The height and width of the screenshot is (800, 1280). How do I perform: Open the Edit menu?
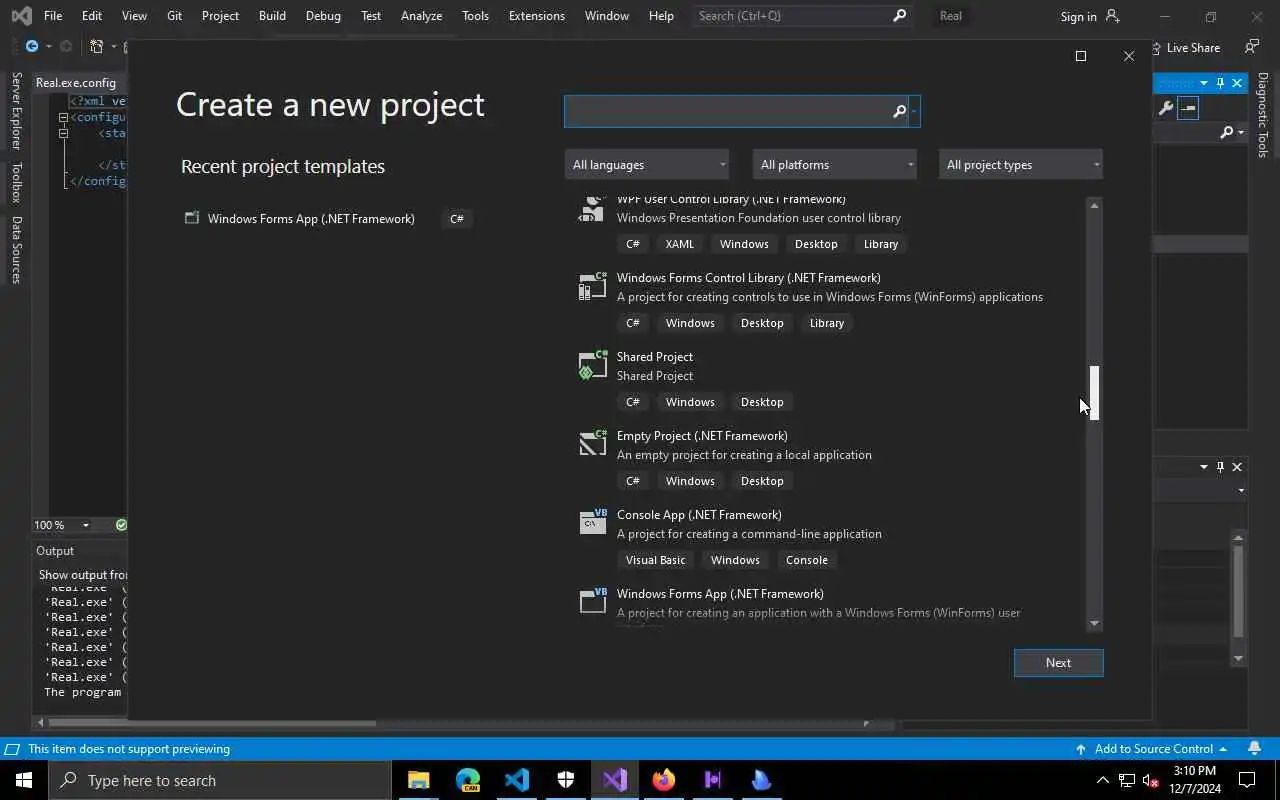pos(92,16)
